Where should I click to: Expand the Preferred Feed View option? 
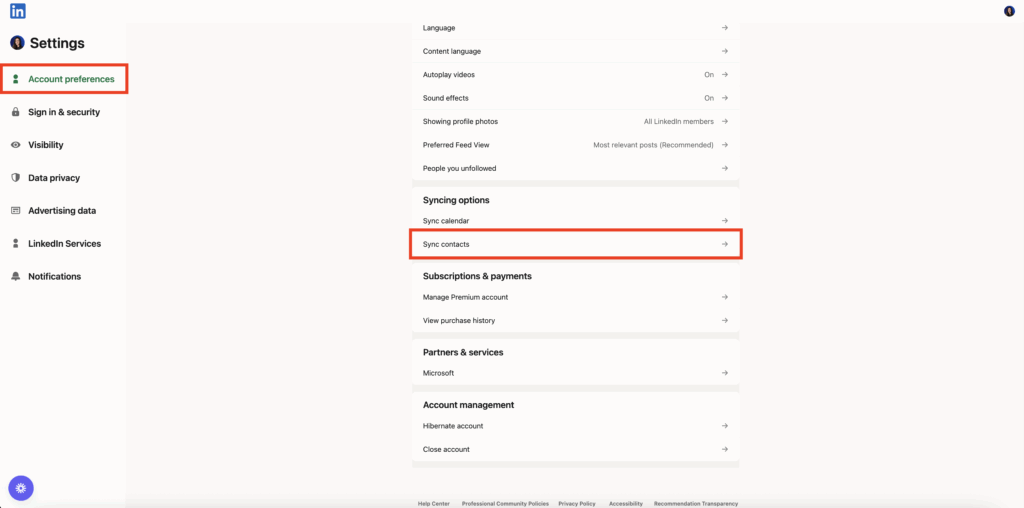(660, 145)
